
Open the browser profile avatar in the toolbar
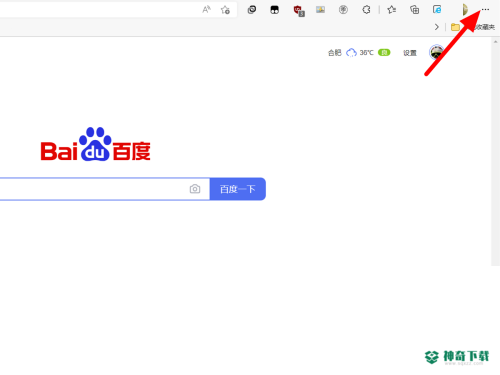(465, 10)
